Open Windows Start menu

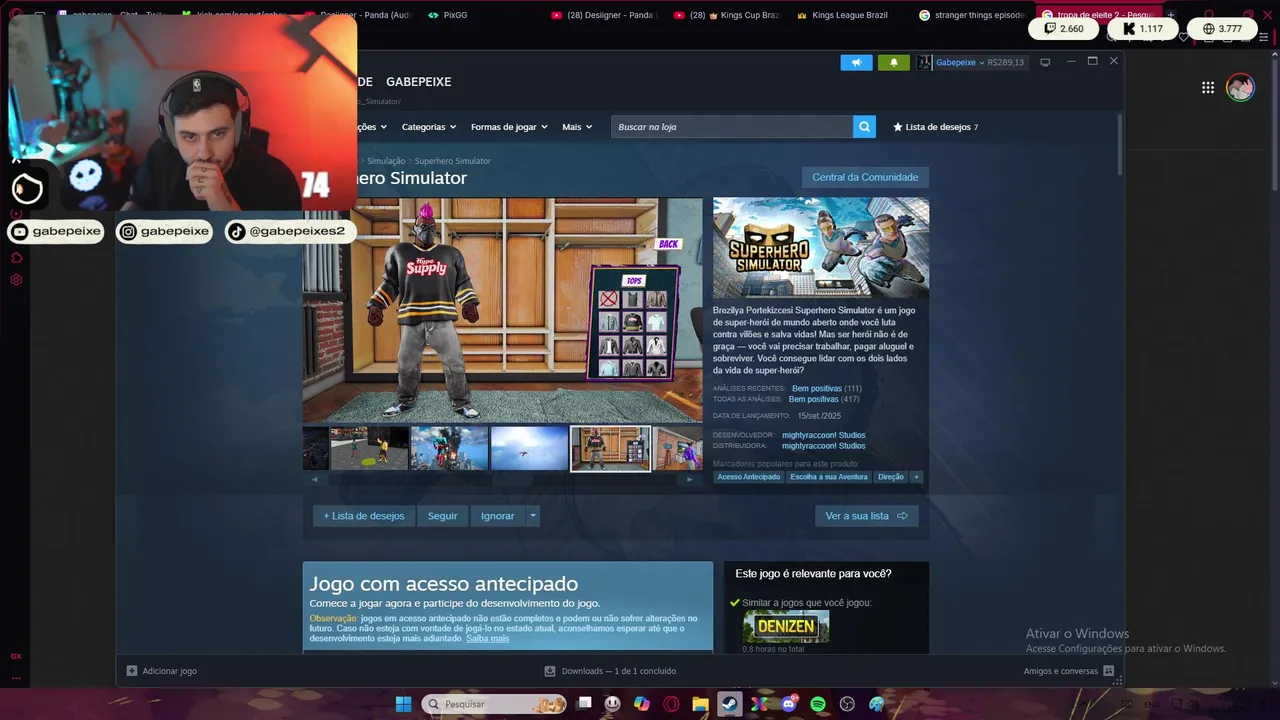coord(403,704)
